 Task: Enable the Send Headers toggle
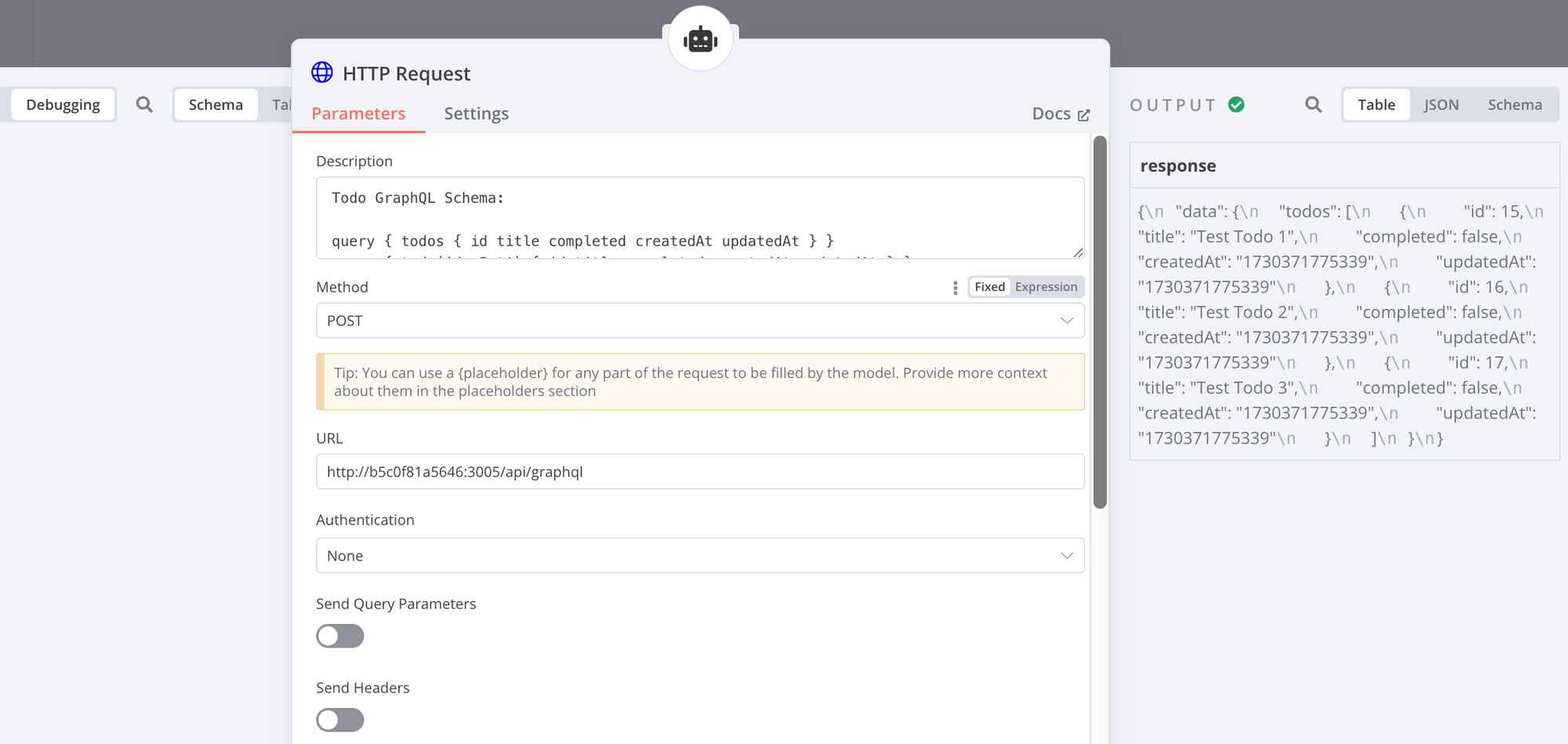[339, 720]
